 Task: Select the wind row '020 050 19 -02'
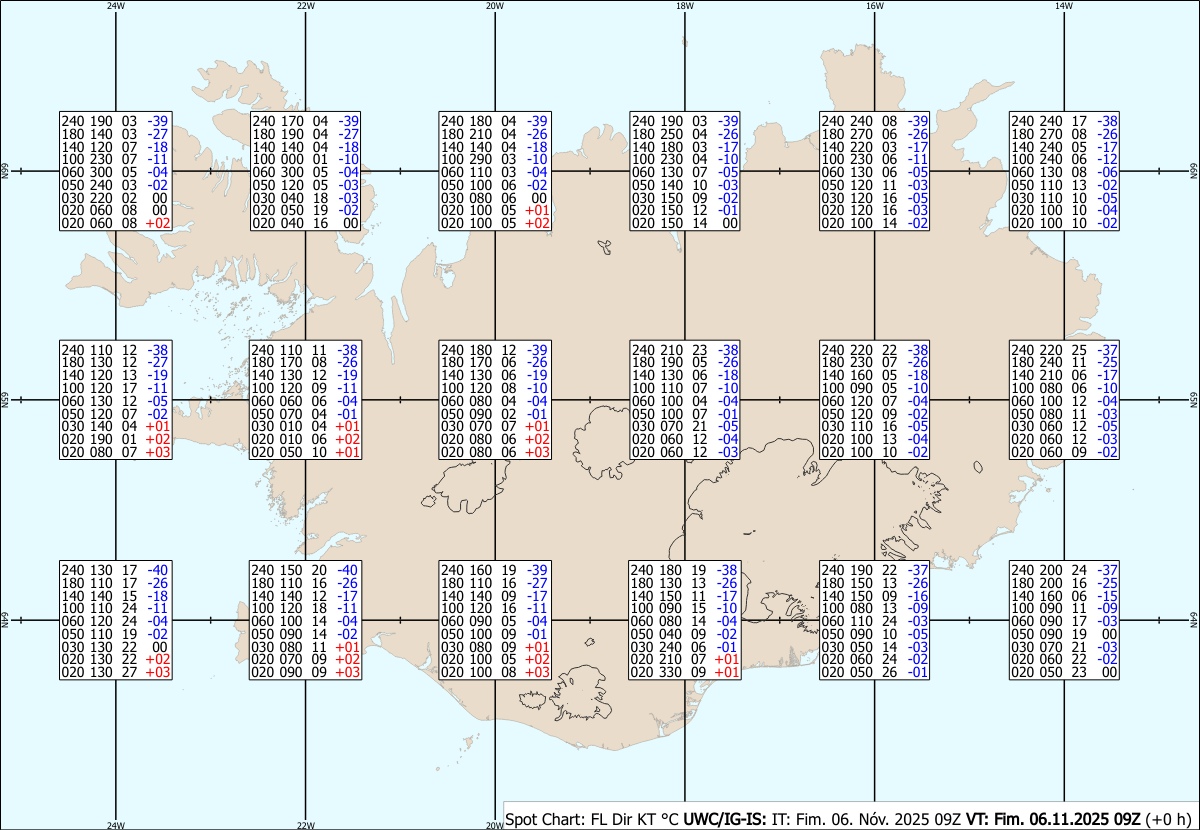pyautogui.click(x=305, y=211)
